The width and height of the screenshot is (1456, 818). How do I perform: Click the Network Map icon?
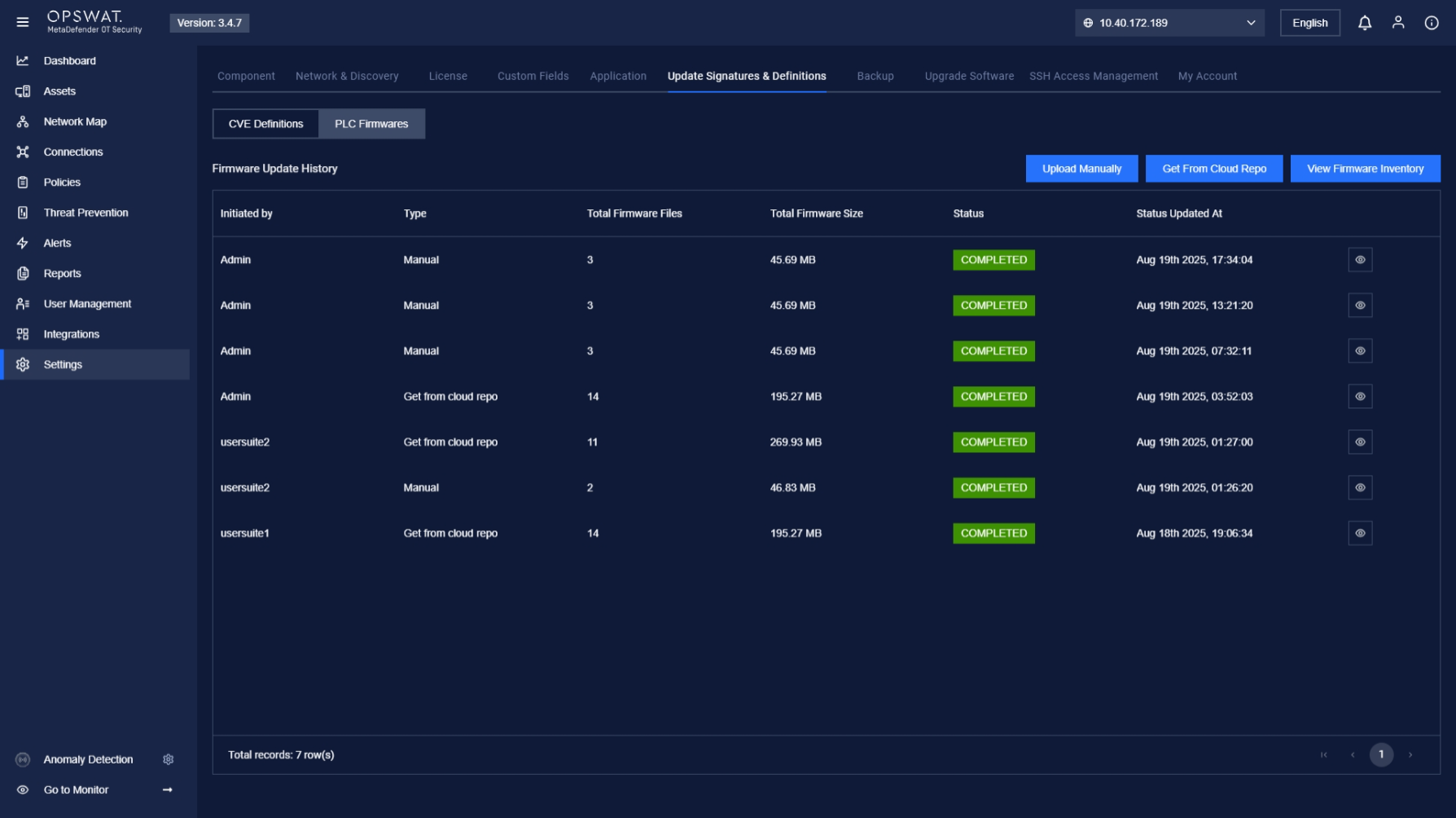(x=23, y=121)
